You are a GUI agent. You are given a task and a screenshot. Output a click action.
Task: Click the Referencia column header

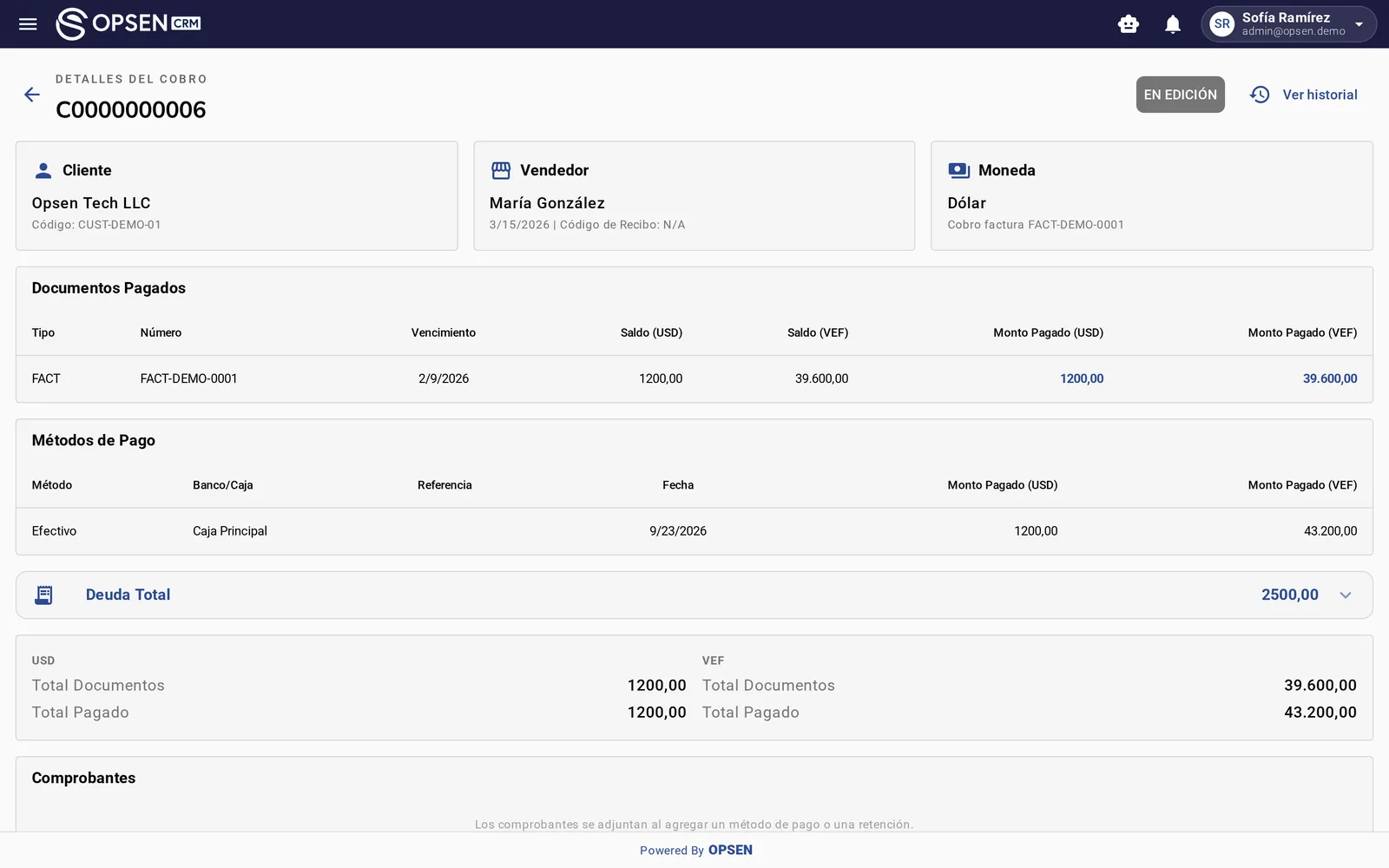click(444, 485)
